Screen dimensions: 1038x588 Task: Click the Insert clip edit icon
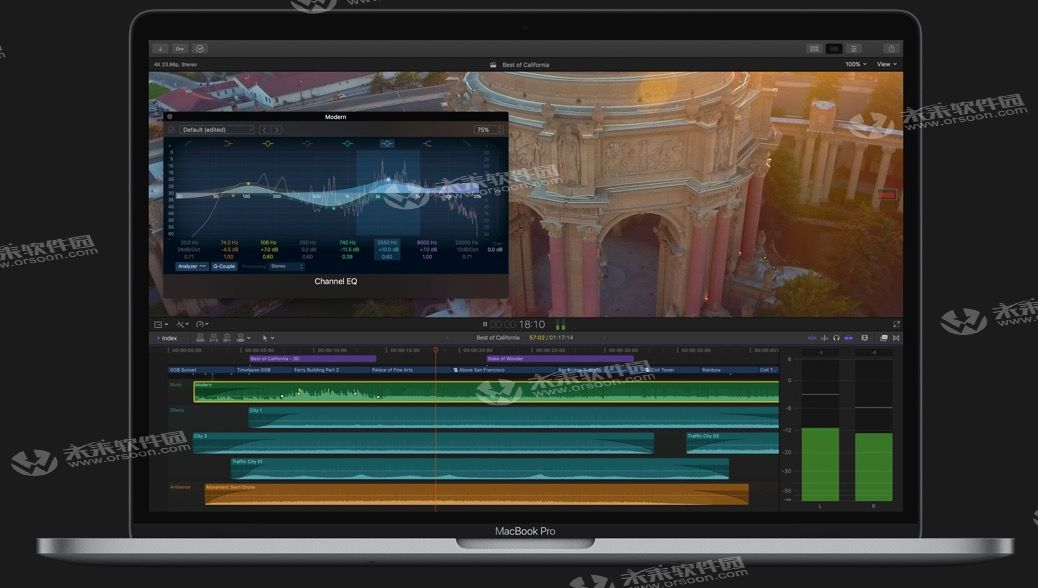coord(213,338)
